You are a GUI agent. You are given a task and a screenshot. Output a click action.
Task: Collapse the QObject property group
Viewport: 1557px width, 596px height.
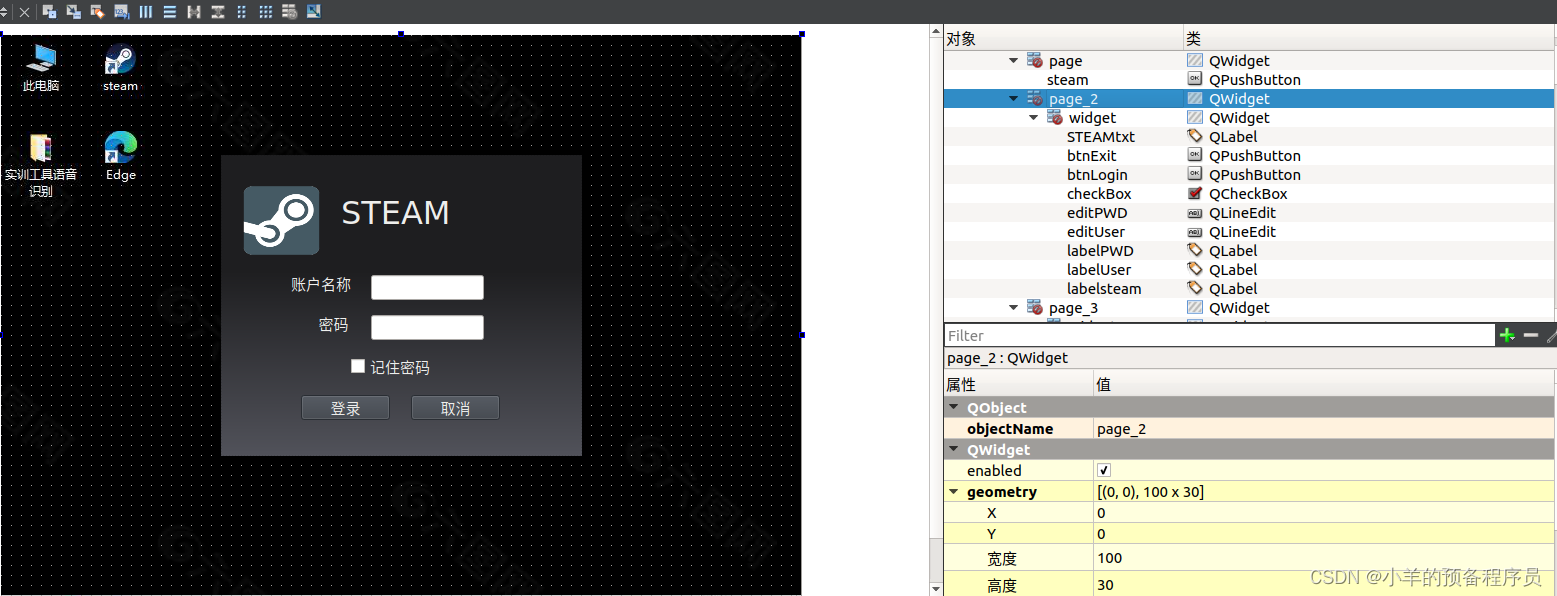click(954, 407)
